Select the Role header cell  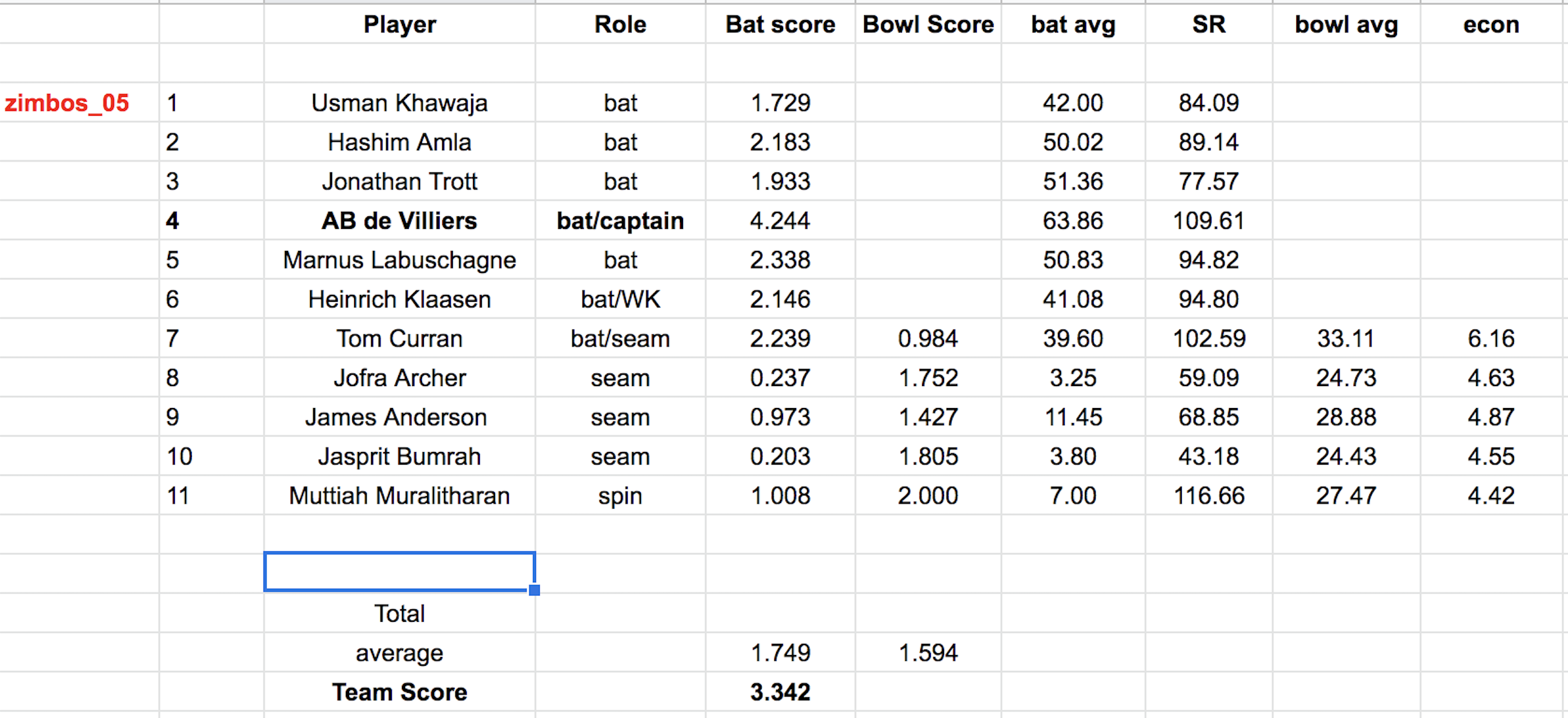click(x=620, y=24)
